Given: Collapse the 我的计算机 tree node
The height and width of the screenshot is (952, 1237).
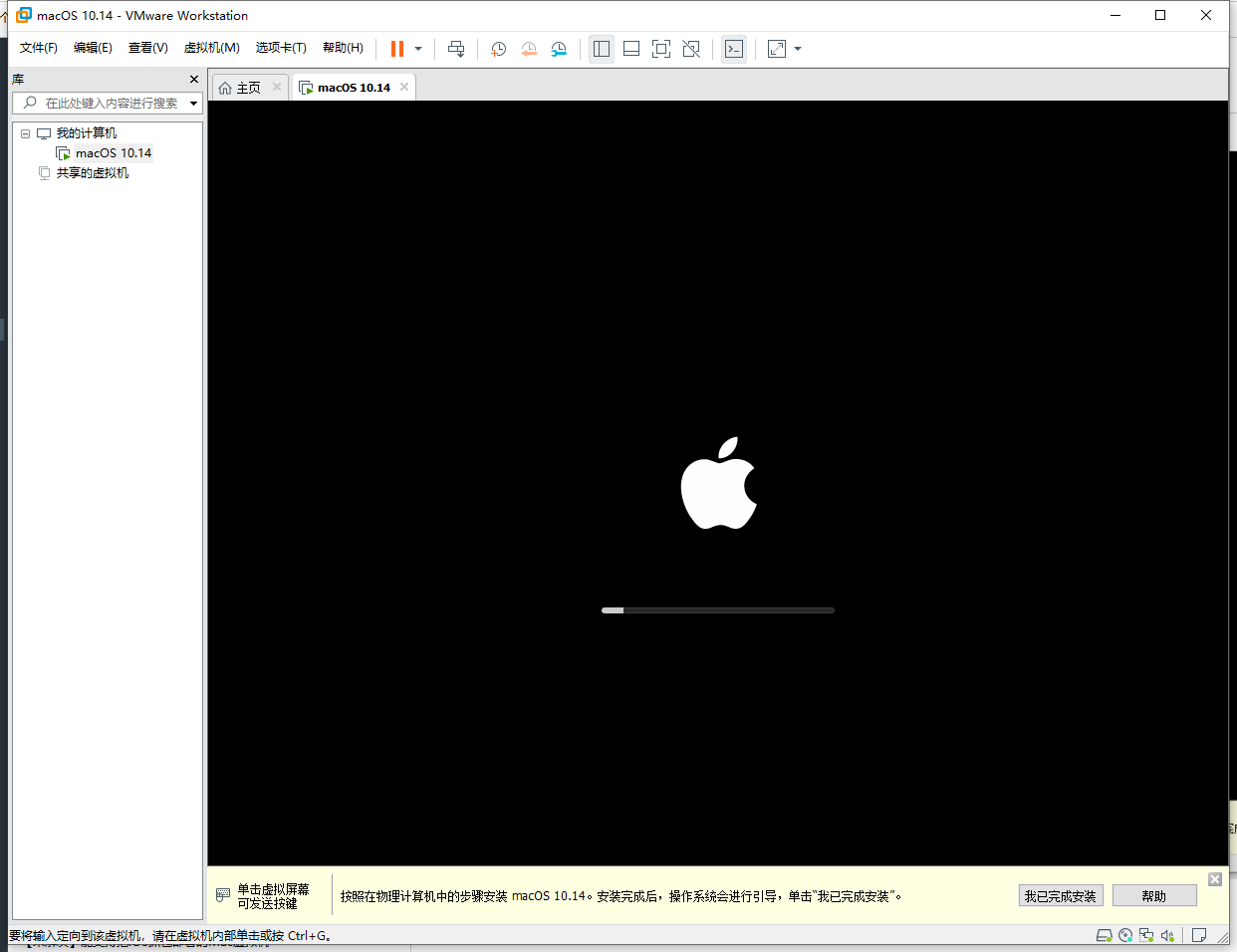Looking at the screenshot, I should tap(25, 133).
